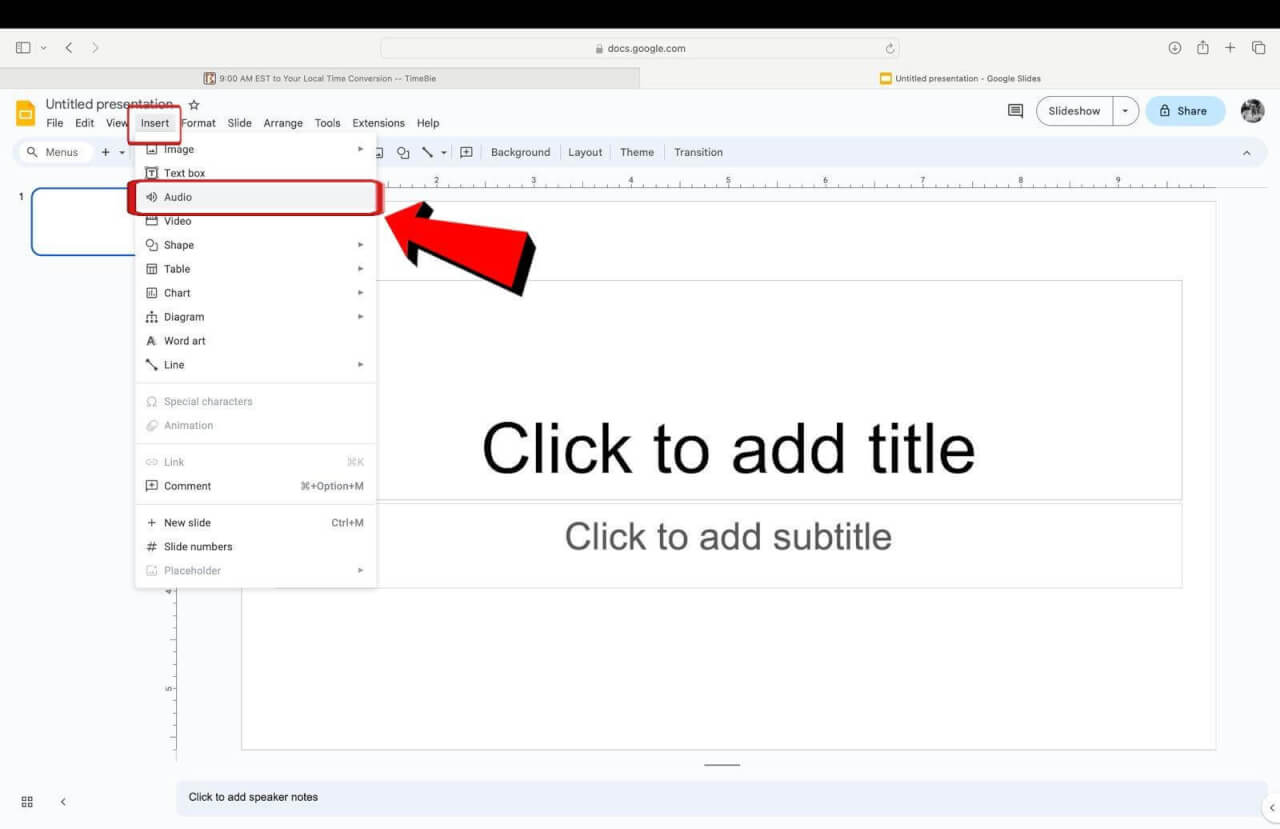Star the Untitled presentation
This screenshot has width=1280, height=829.
tap(193, 103)
